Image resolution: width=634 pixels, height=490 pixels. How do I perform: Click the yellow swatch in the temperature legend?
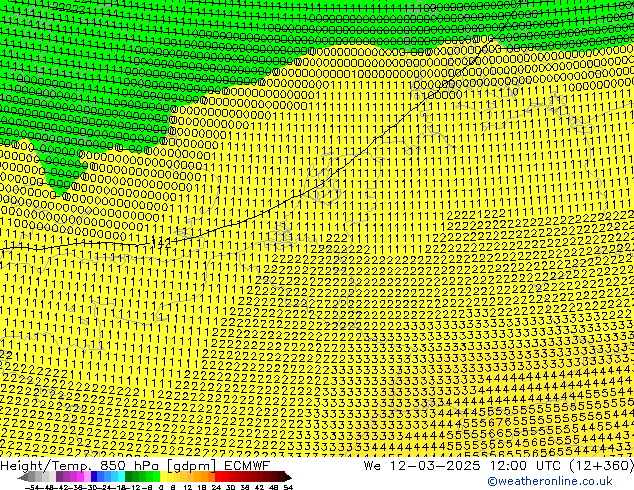(163, 477)
